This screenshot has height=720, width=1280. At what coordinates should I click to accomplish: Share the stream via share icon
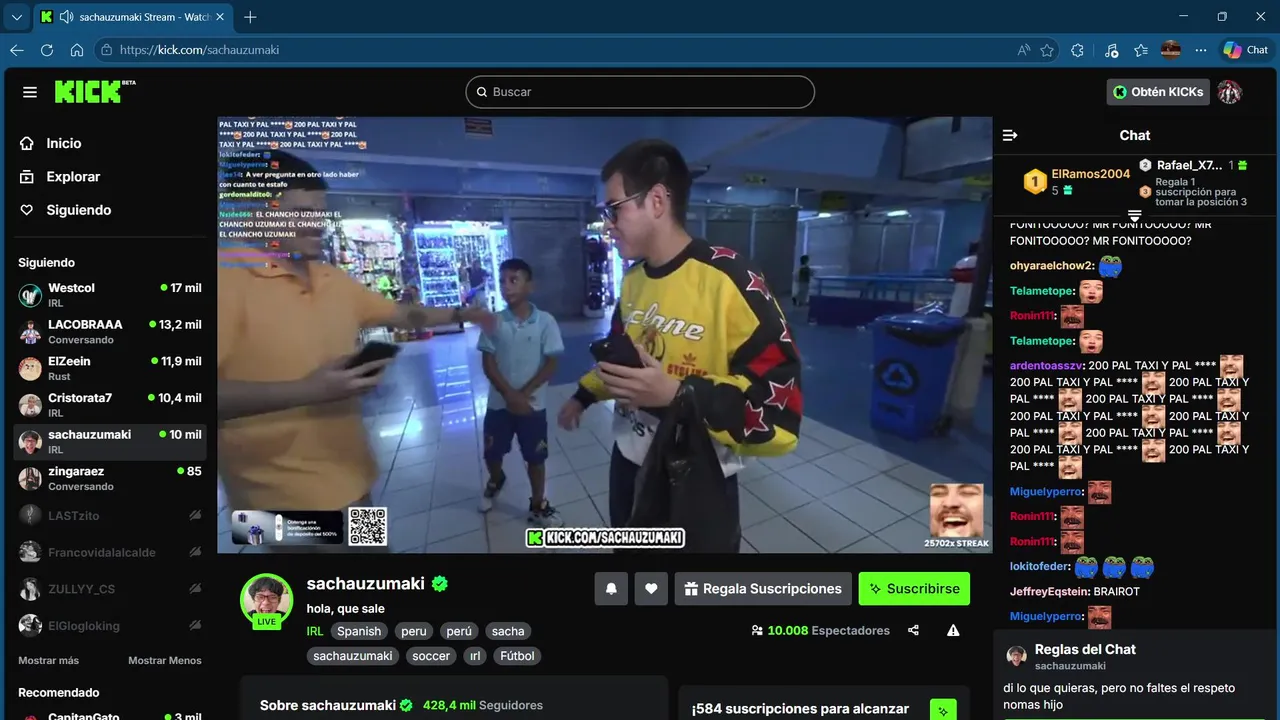[913, 630]
